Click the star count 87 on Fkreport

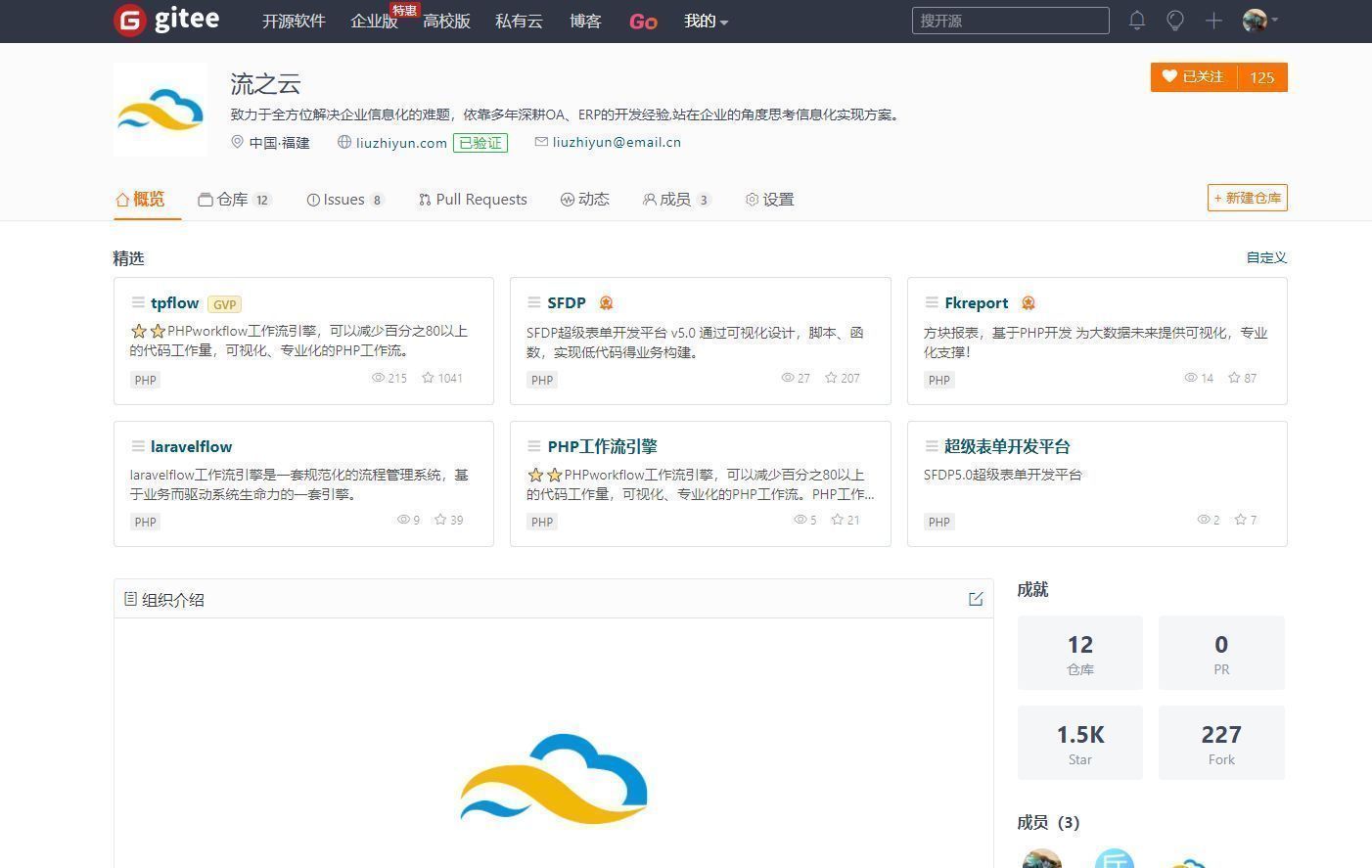point(1243,378)
